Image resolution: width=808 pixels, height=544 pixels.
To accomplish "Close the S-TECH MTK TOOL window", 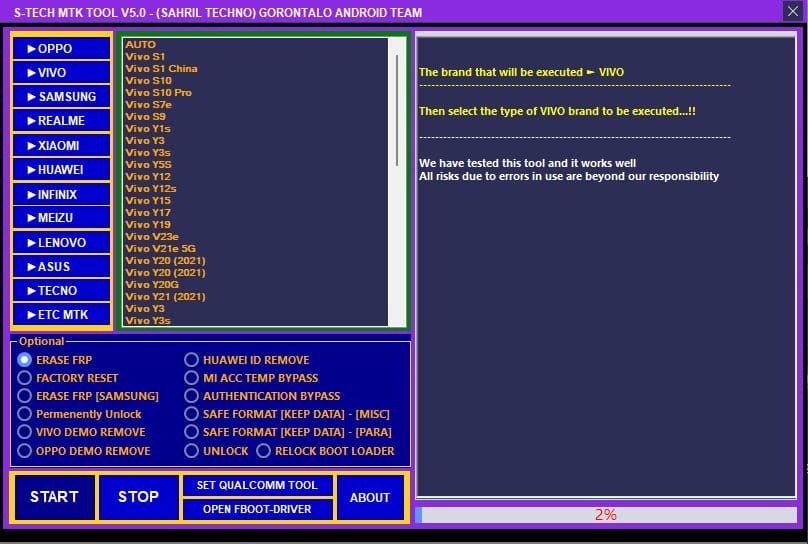I will [x=793, y=11].
